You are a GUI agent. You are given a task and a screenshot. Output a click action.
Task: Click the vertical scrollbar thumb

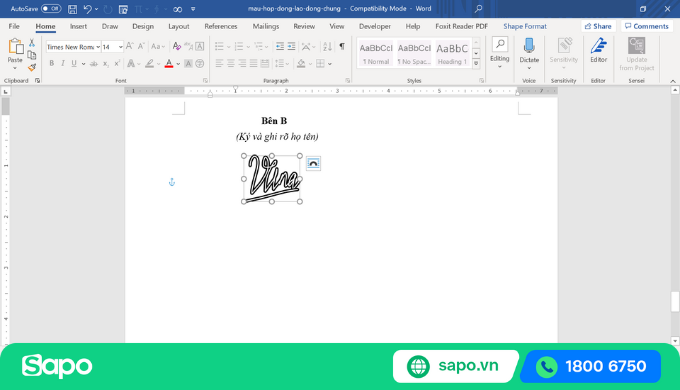coord(675,302)
